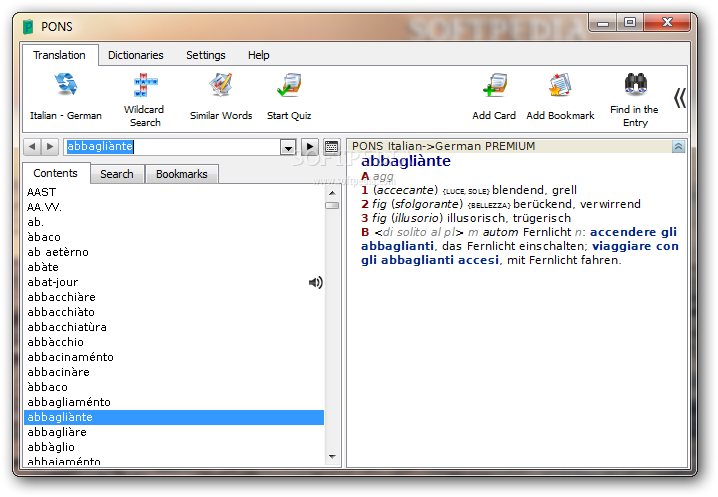Select abbàcchio in the word list
Screen dimensions: 718x497
pyautogui.click(x=174, y=342)
